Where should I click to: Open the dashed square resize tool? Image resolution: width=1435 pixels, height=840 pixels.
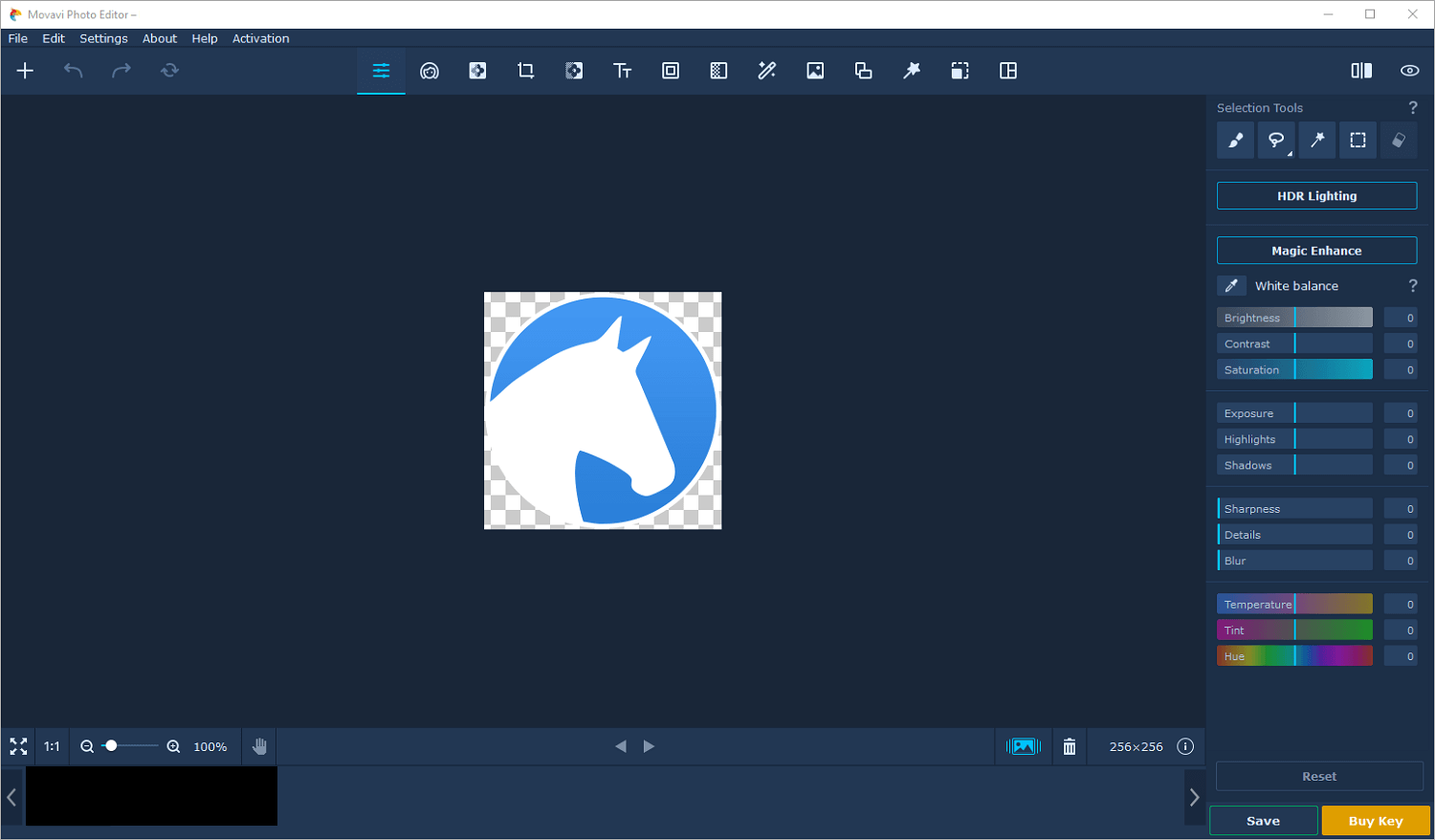coord(960,71)
